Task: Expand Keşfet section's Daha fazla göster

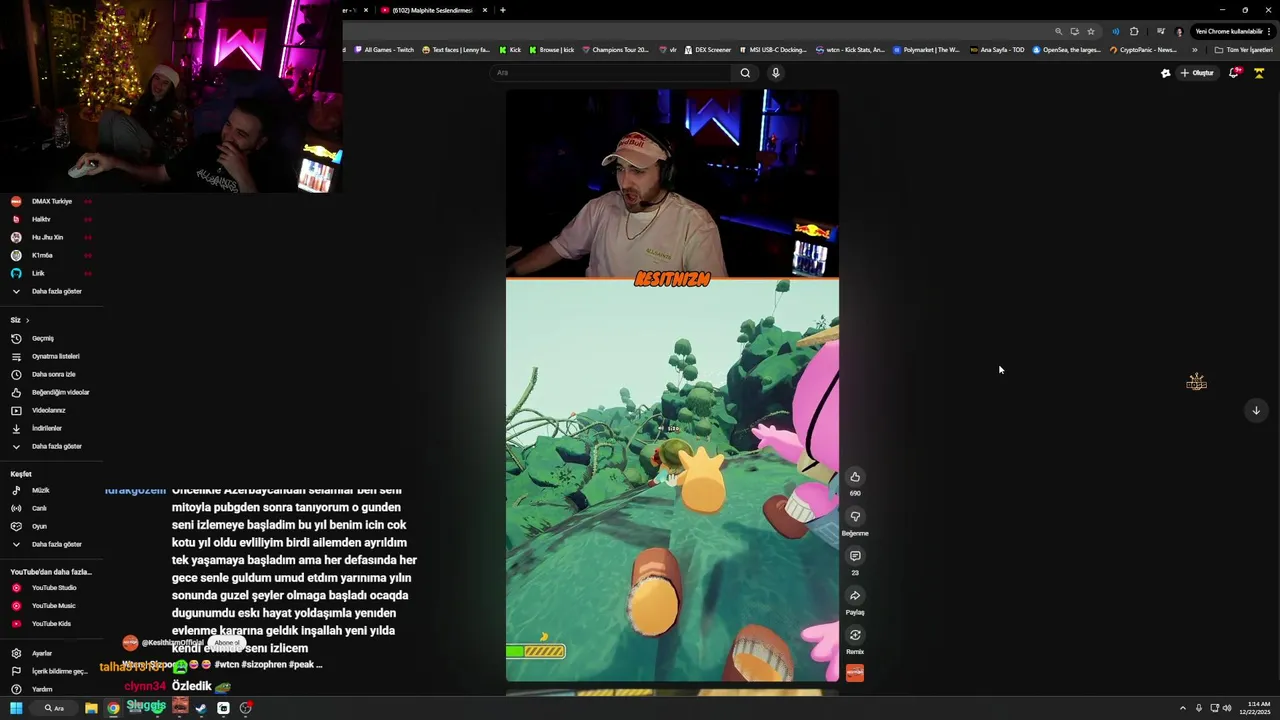Action: pos(52,544)
